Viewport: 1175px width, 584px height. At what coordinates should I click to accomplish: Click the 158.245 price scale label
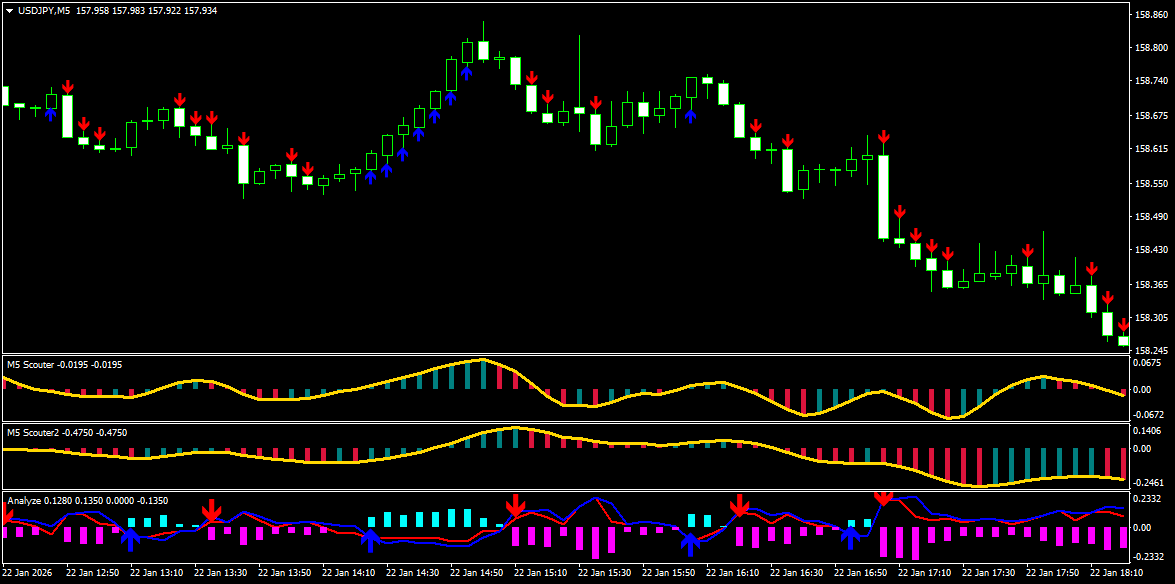coord(1153,350)
